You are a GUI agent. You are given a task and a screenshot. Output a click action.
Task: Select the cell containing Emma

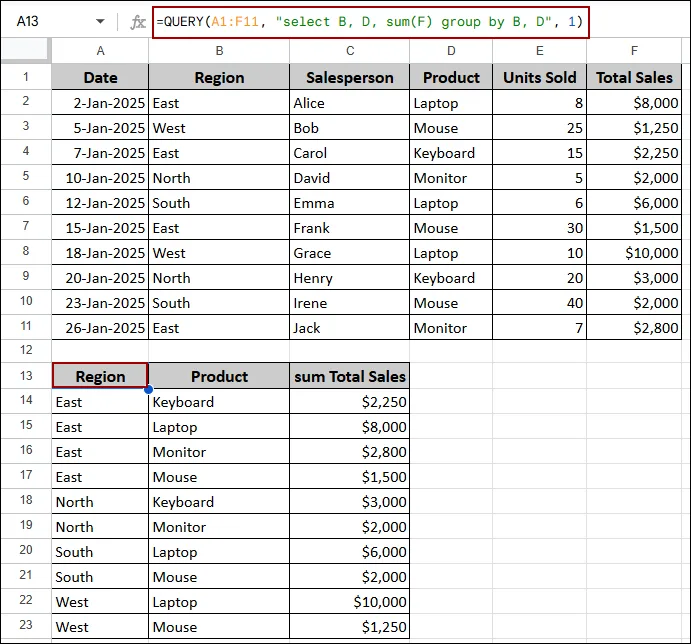(x=350, y=203)
